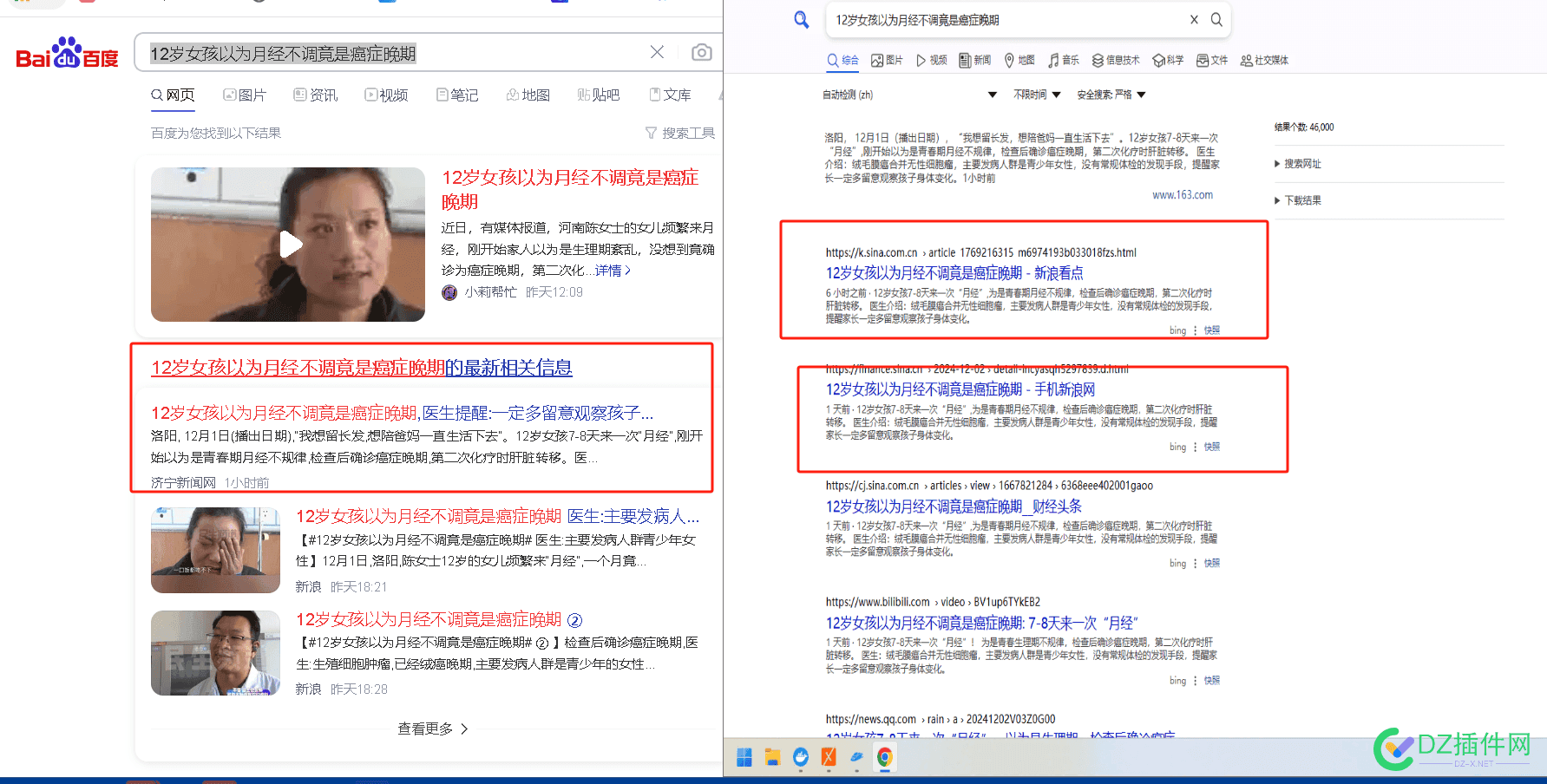Click 结果个数: 46,000 text

[1304, 127]
